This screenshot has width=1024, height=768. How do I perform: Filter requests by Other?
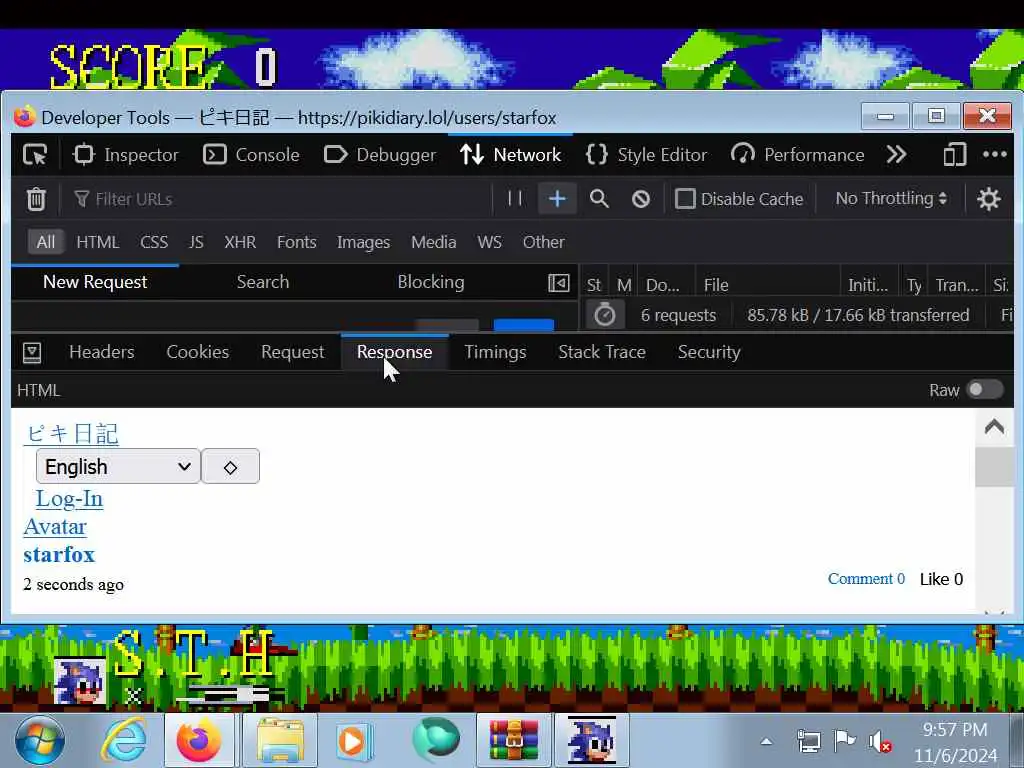(543, 242)
